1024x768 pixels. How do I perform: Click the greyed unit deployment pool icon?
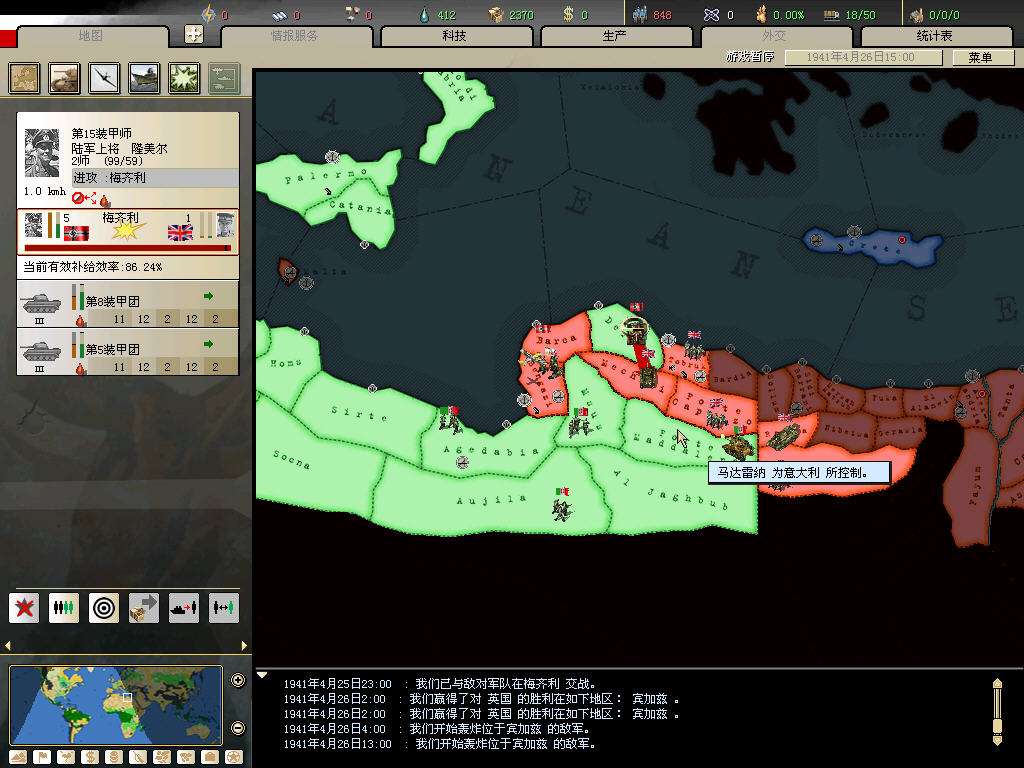click(224, 78)
